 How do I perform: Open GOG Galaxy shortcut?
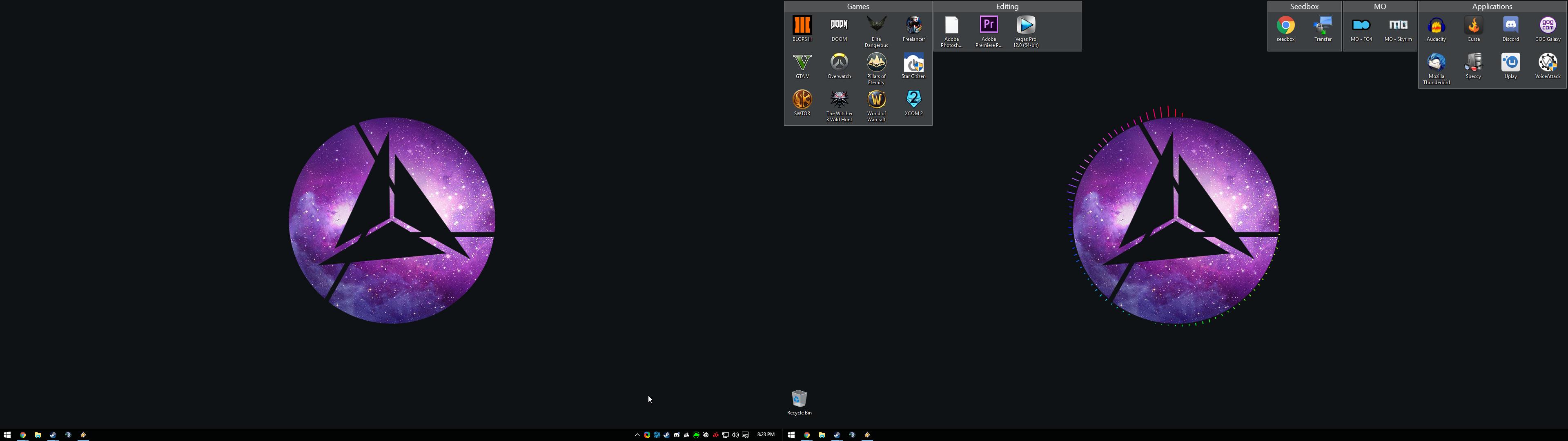[1548, 29]
